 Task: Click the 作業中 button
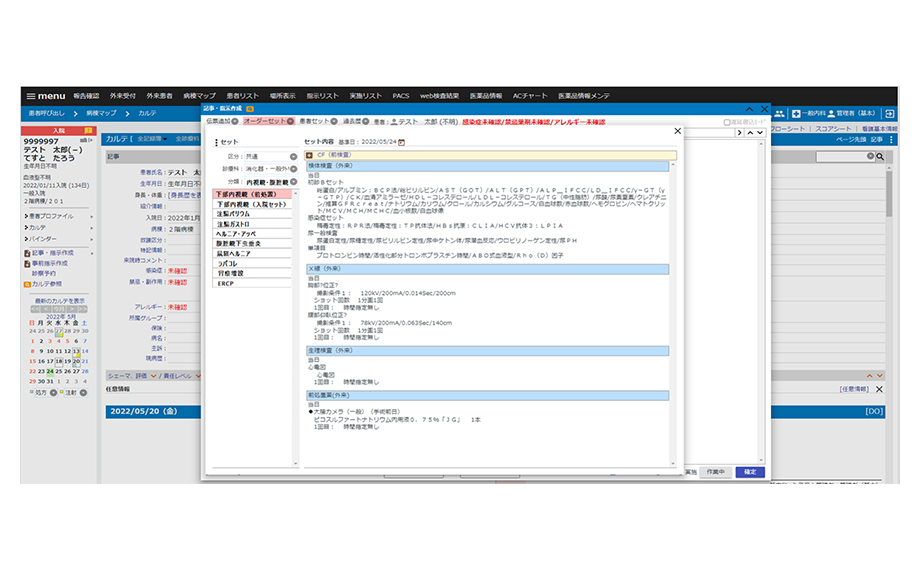(x=714, y=471)
